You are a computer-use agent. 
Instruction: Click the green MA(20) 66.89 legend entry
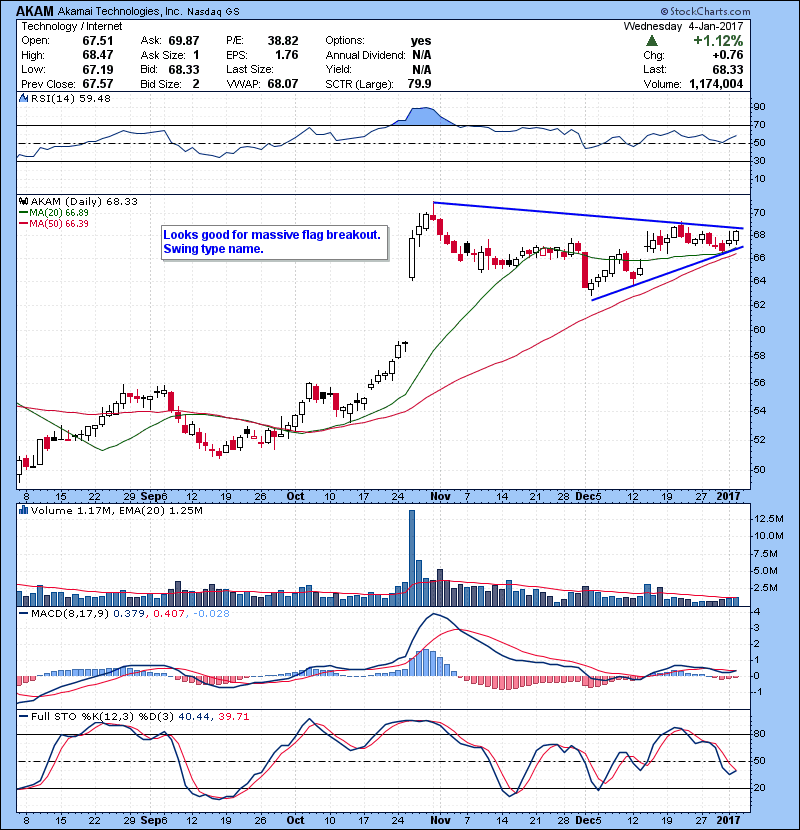pyautogui.click(x=53, y=213)
